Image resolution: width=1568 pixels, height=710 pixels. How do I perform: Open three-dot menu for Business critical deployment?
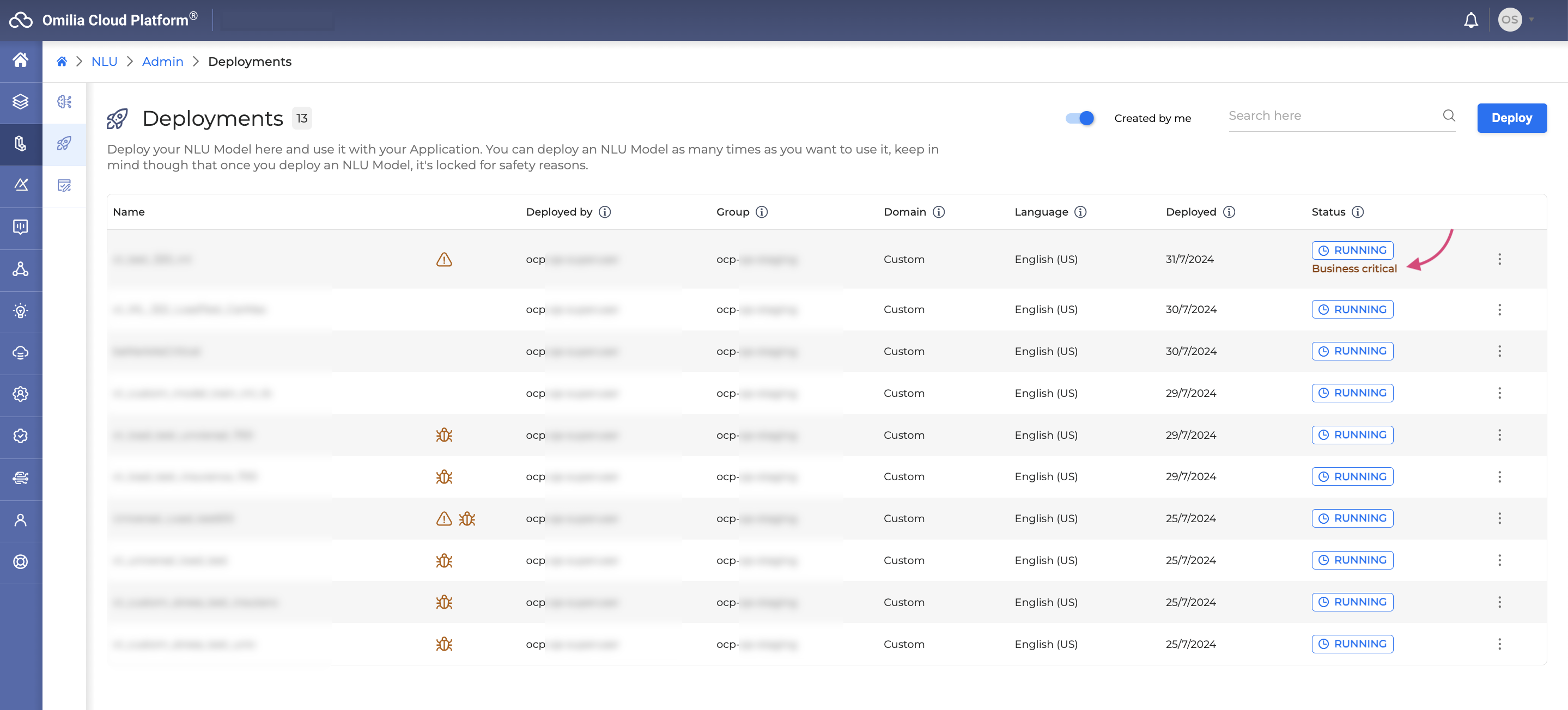click(x=1499, y=259)
